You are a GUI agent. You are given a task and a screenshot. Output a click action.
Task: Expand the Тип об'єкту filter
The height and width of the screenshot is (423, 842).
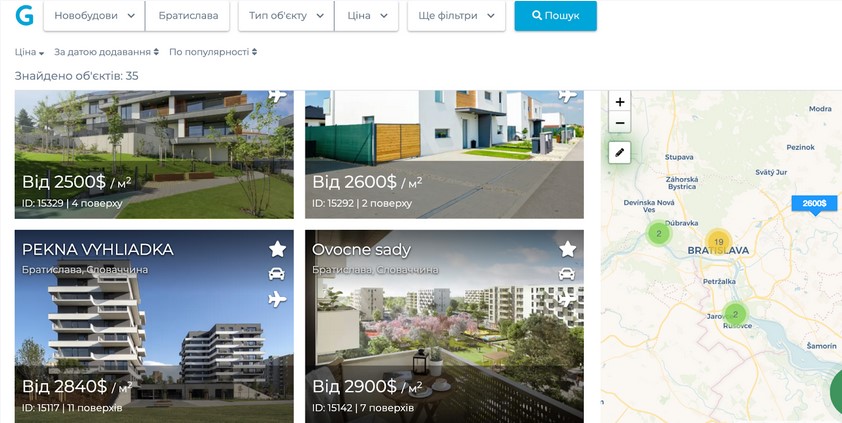point(286,16)
